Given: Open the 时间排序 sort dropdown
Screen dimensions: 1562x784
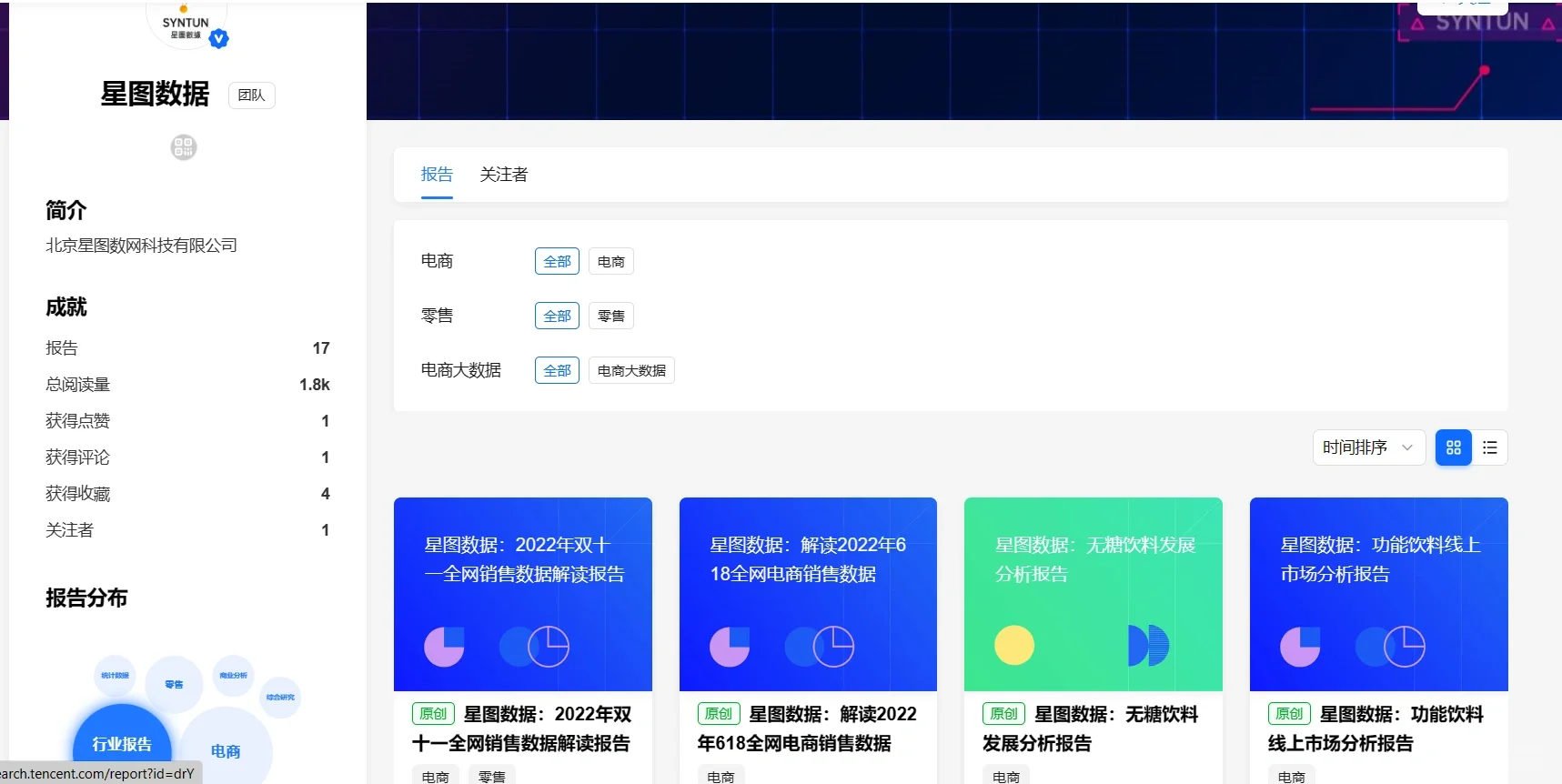Looking at the screenshot, I should pos(1368,447).
